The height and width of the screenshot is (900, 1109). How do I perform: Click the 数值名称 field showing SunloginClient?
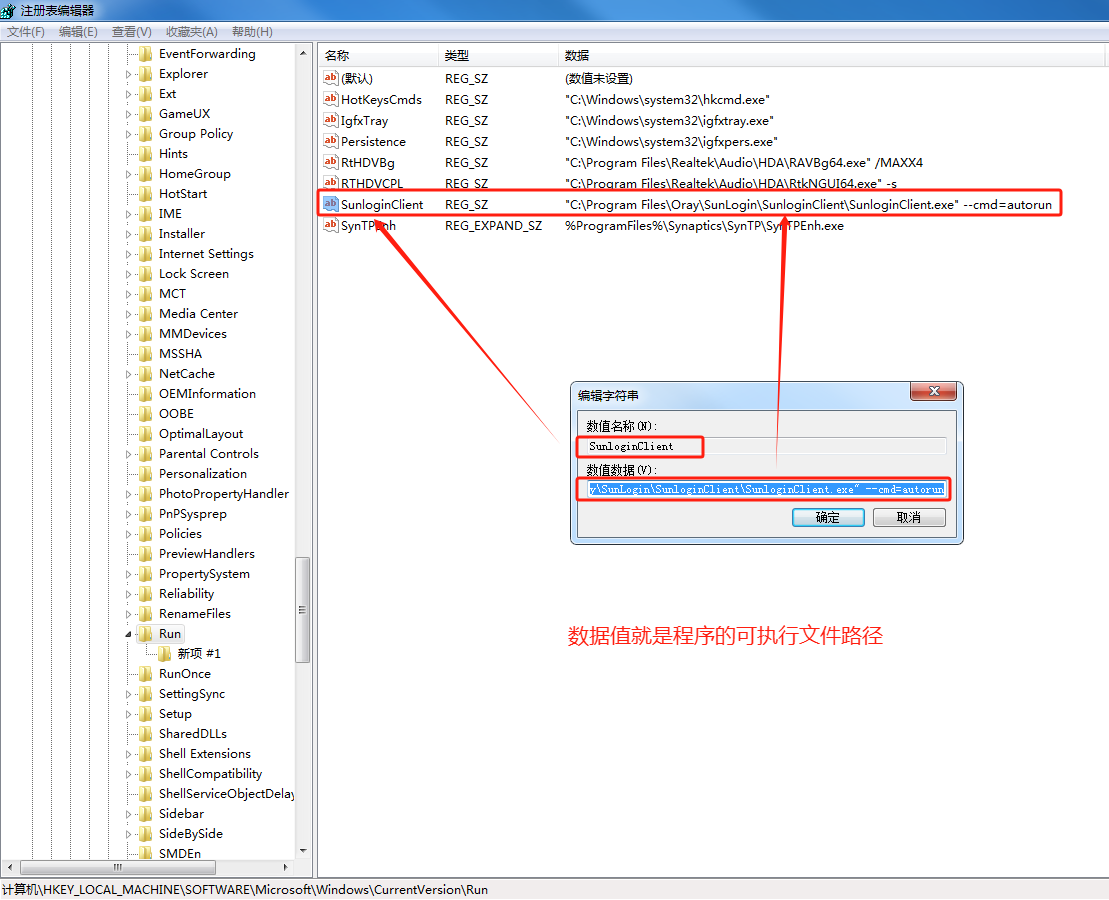click(x=767, y=446)
